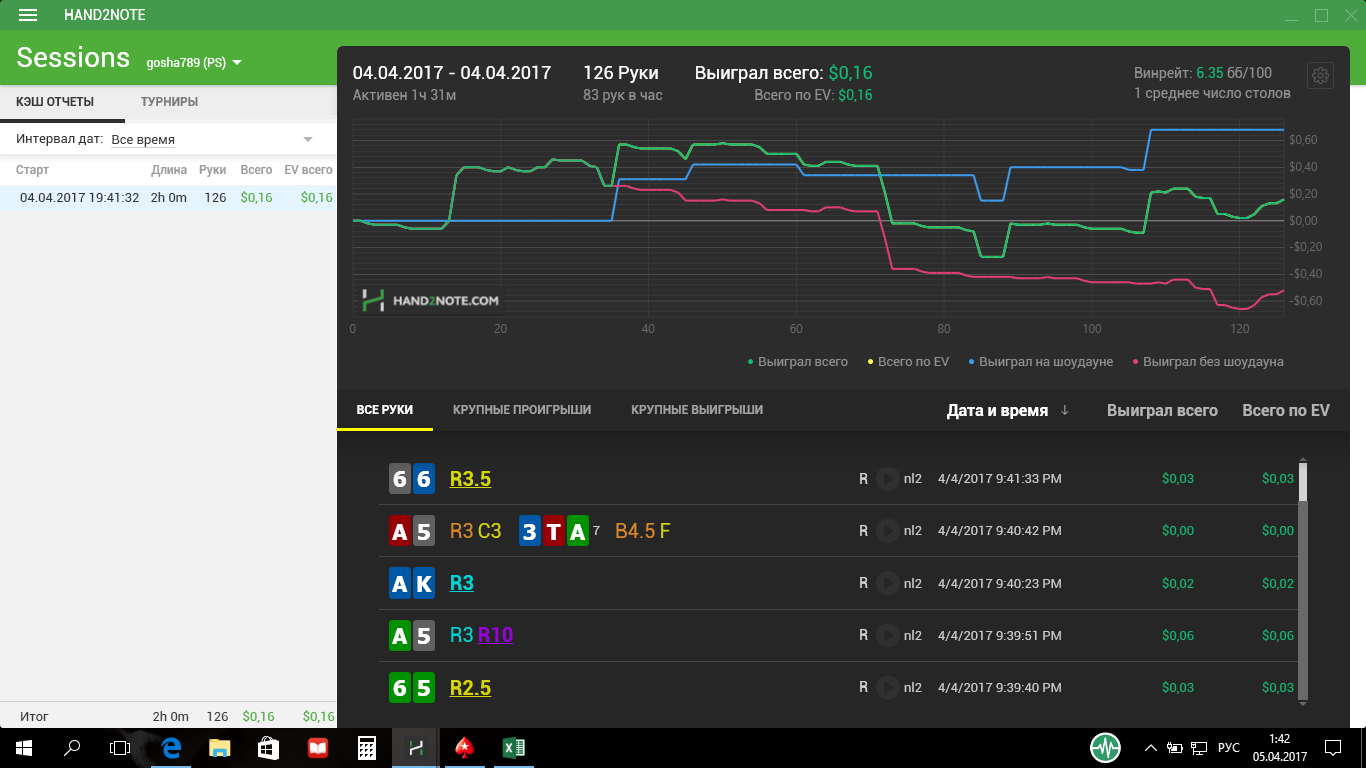Screen dimensions: 1366x768
Task: Sort sessions by EV всего column
Action: [x=308, y=170]
